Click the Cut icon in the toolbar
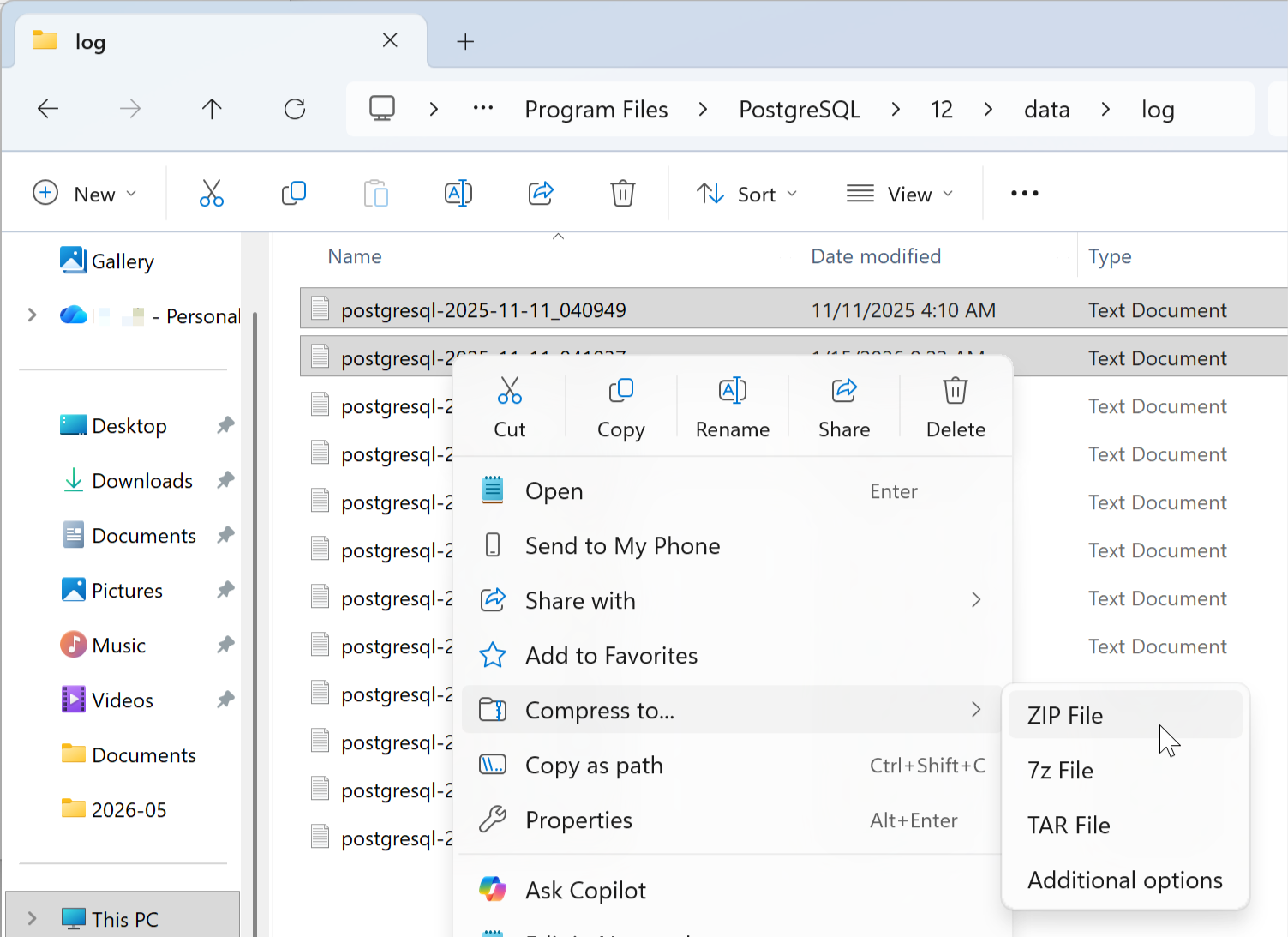Viewport: 1288px width, 937px height. 212,193
